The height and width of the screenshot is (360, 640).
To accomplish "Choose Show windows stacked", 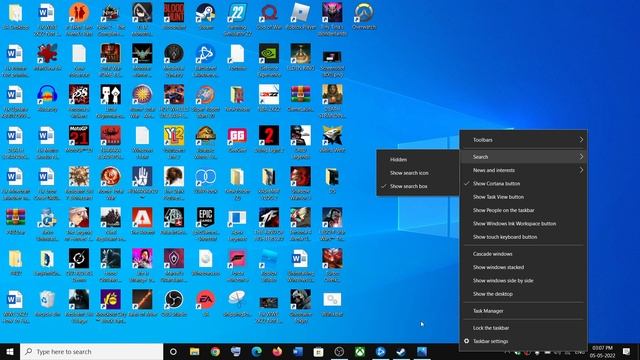I will [x=524, y=267].
